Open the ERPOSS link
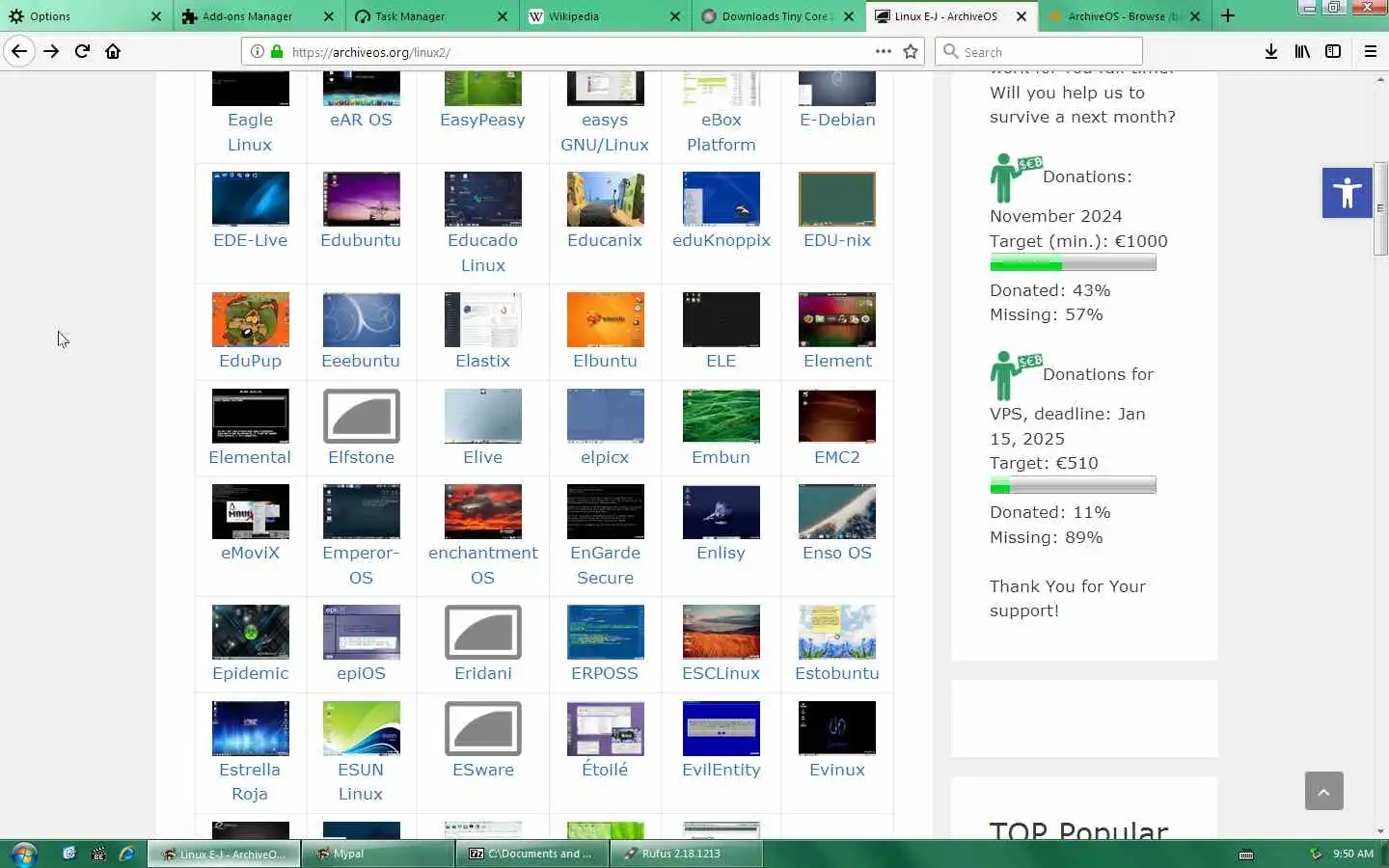 coord(605,673)
